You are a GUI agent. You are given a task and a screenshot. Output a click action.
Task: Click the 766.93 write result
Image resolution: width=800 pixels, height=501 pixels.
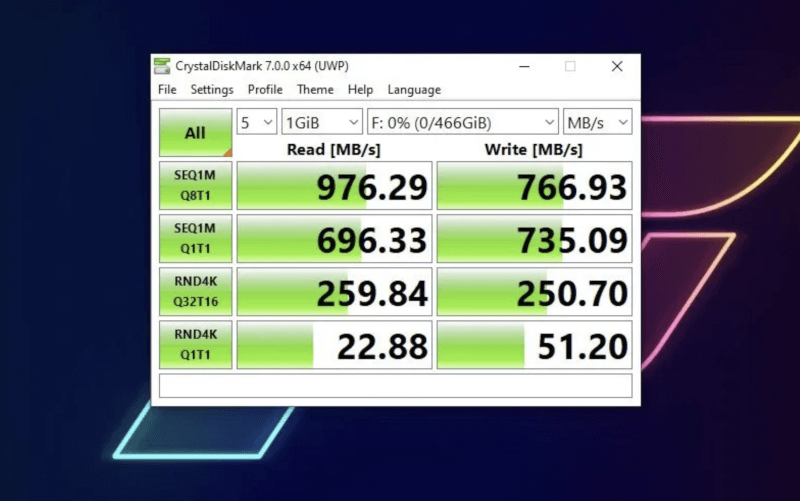coord(534,186)
